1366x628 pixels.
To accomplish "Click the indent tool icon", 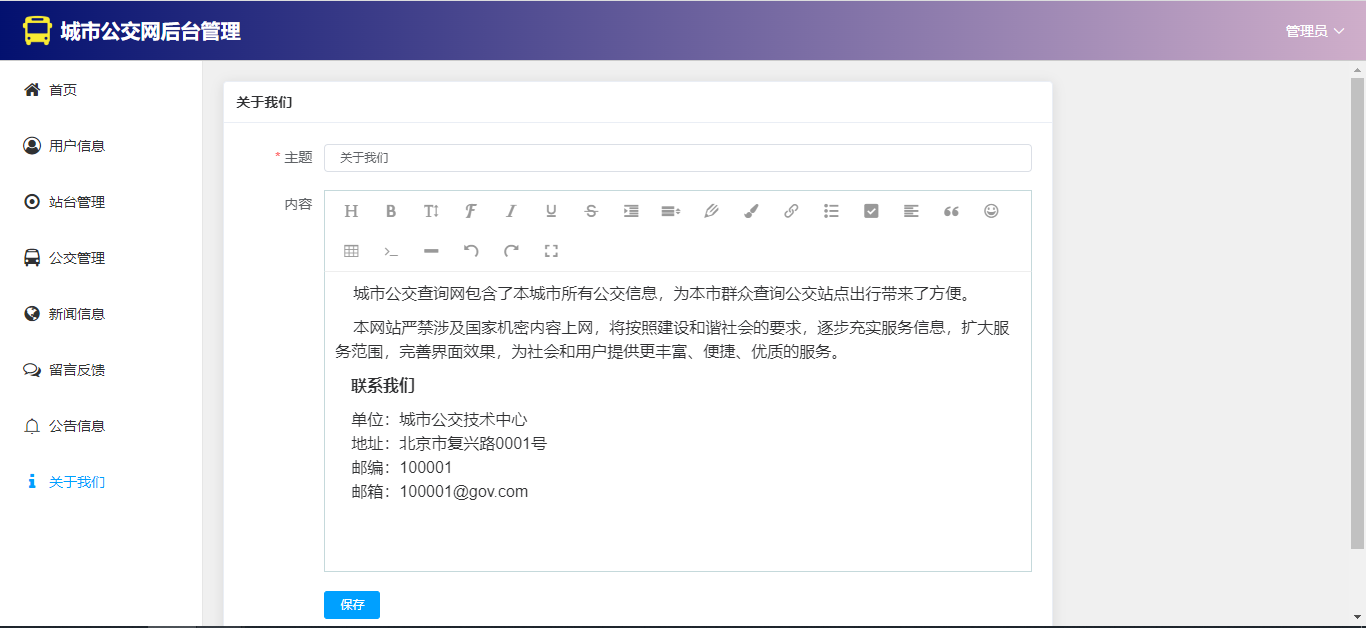I will point(631,211).
